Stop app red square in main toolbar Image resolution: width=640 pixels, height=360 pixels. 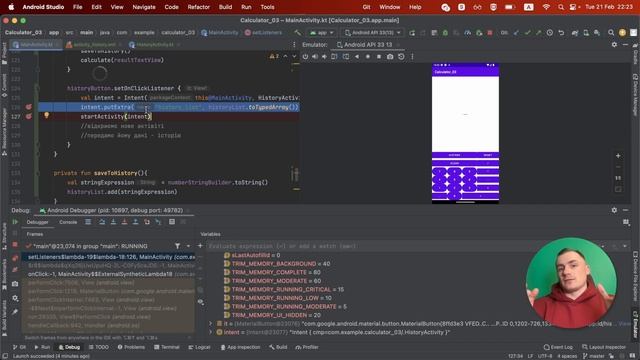pos(490,33)
